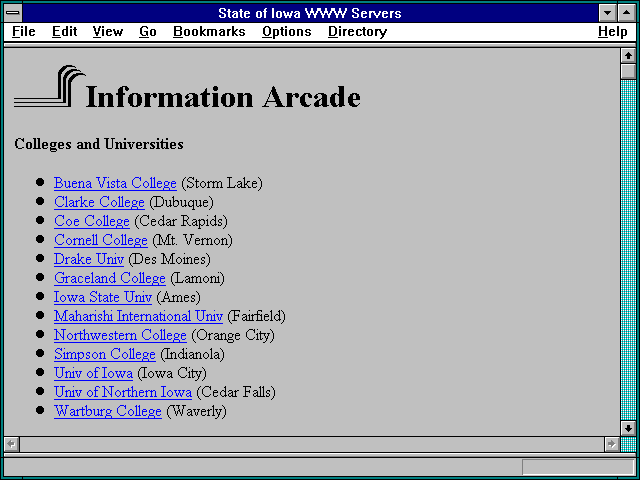640x480 pixels.
Task: Open the Options menu
Action: coord(287,32)
